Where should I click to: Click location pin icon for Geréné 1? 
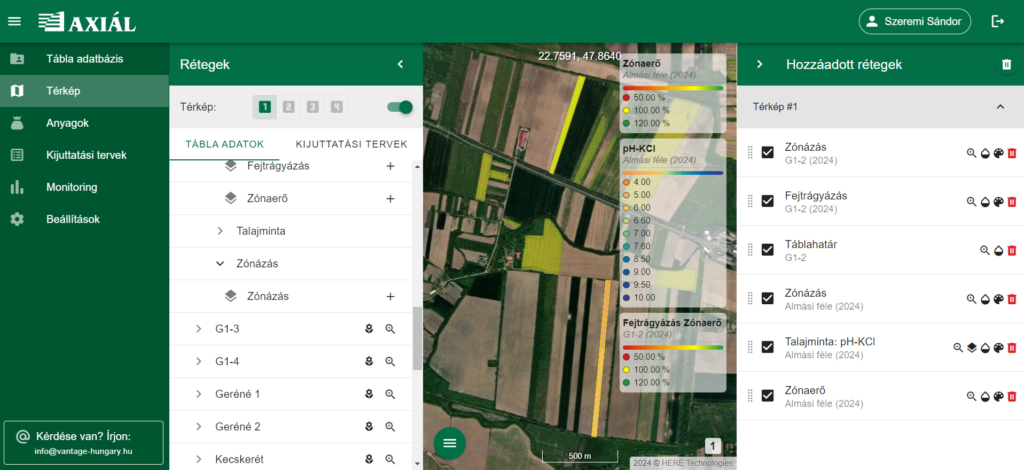point(368,394)
